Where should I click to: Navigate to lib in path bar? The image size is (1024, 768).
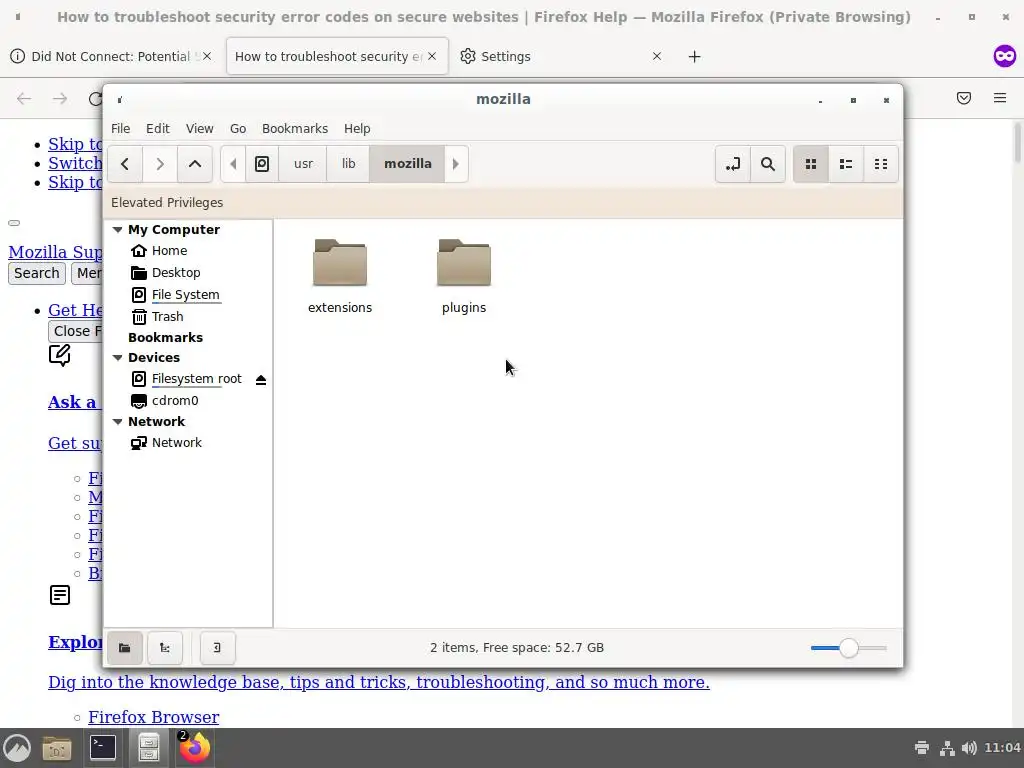click(348, 164)
